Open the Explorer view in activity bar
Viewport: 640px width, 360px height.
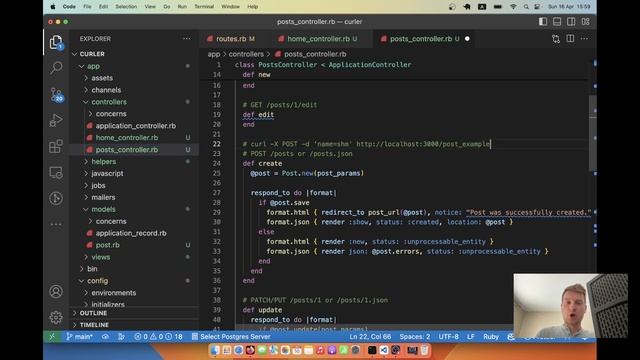tap(56, 42)
